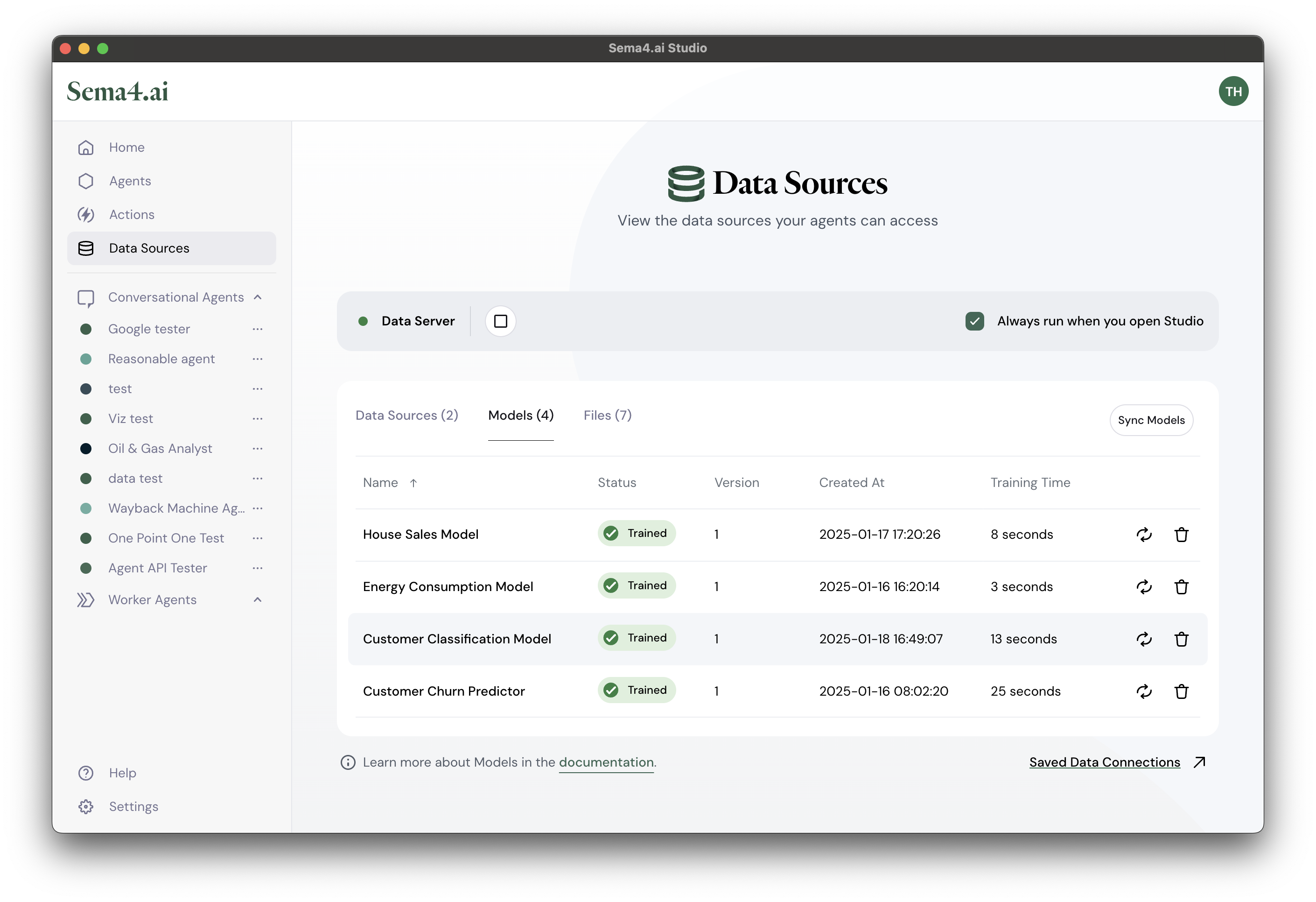1316x902 pixels.
Task: Switch to the Files (7) tab
Action: click(607, 416)
